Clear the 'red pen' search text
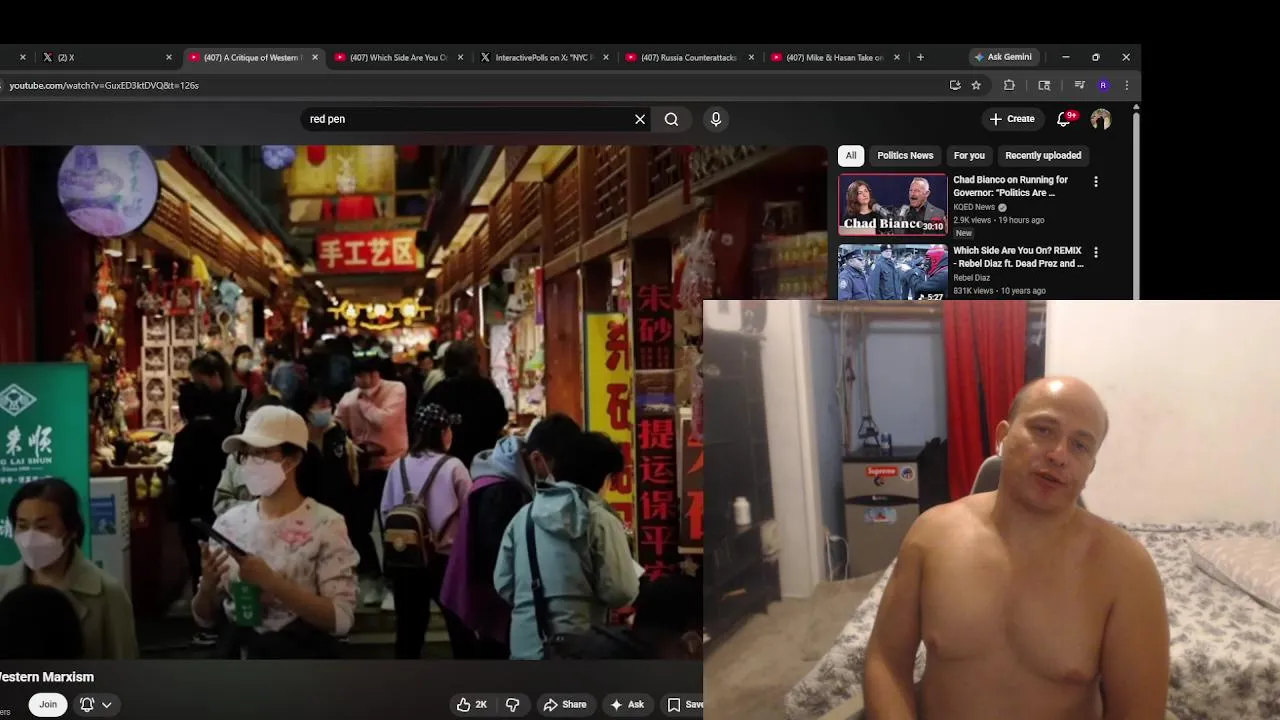Image resolution: width=1280 pixels, height=720 pixels. (x=640, y=119)
